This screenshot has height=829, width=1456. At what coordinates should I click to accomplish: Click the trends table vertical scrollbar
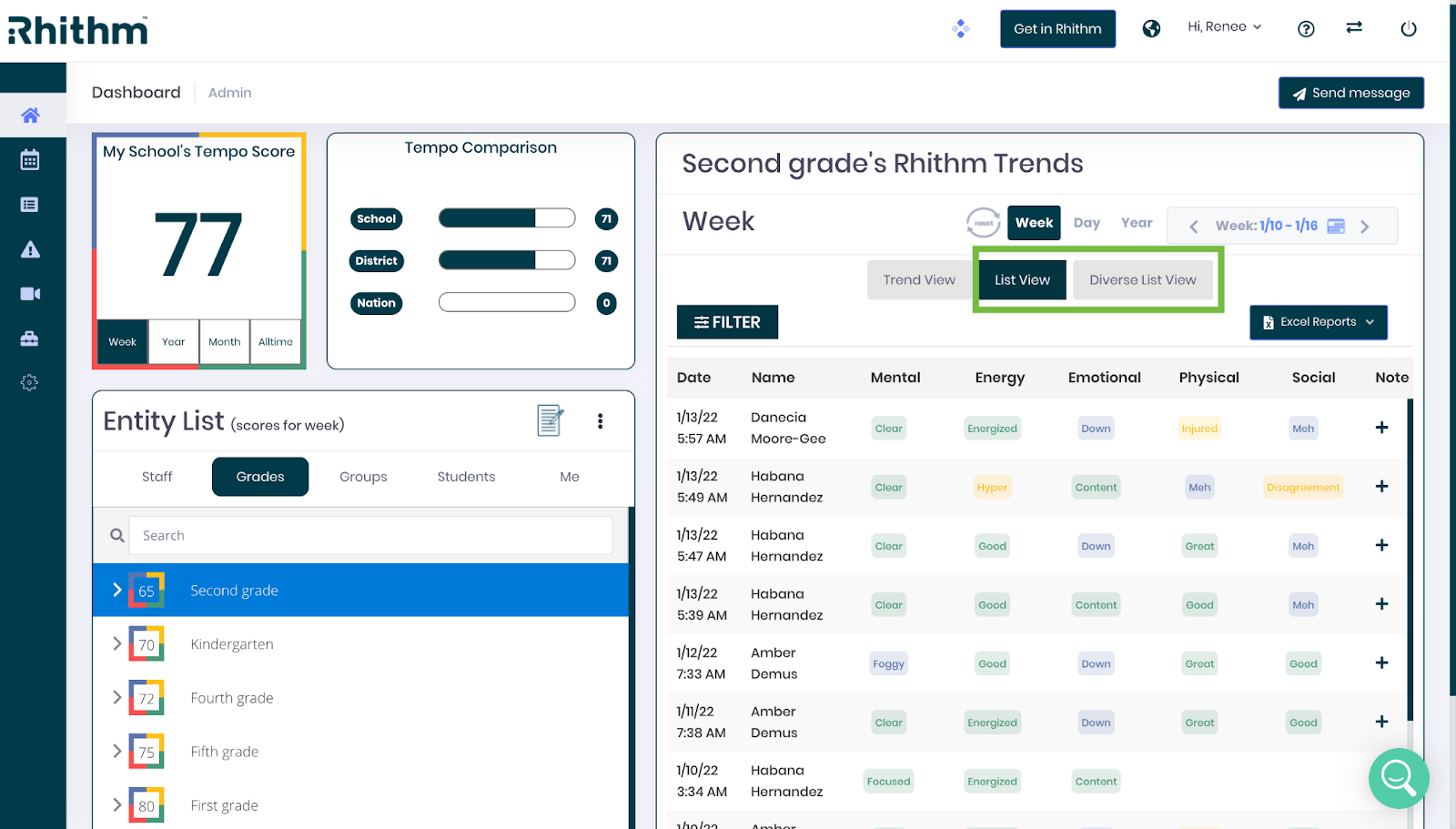click(x=1410, y=560)
